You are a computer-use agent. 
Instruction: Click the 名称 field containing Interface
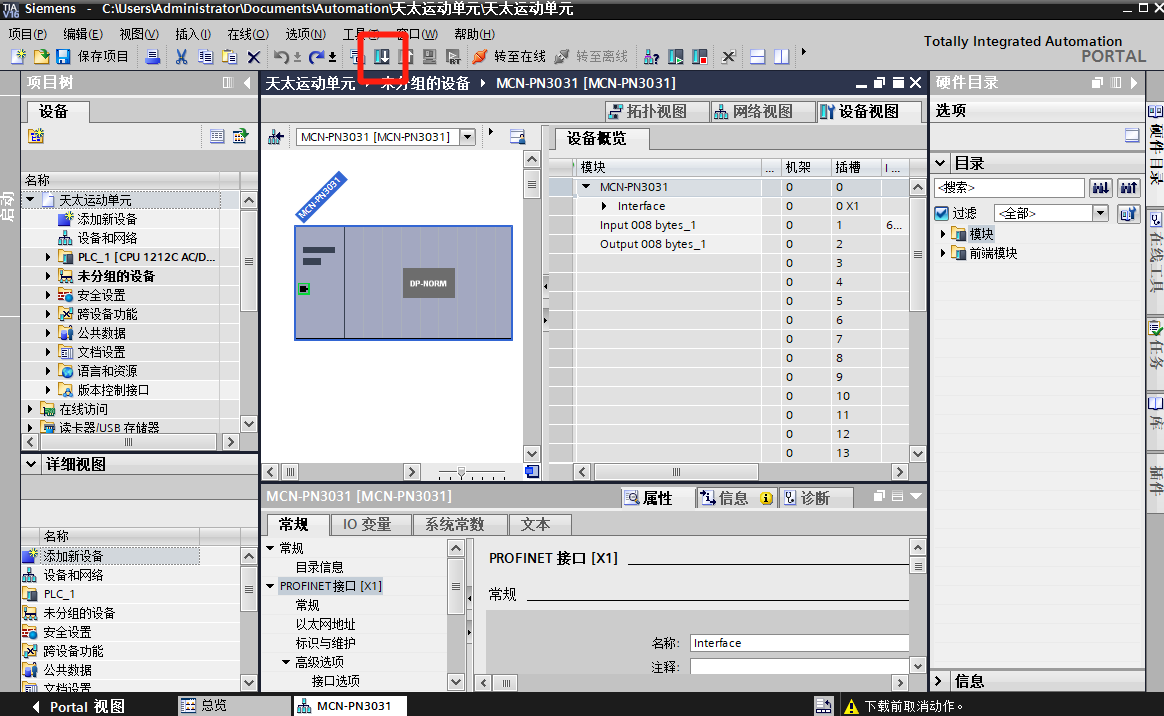point(800,643)
